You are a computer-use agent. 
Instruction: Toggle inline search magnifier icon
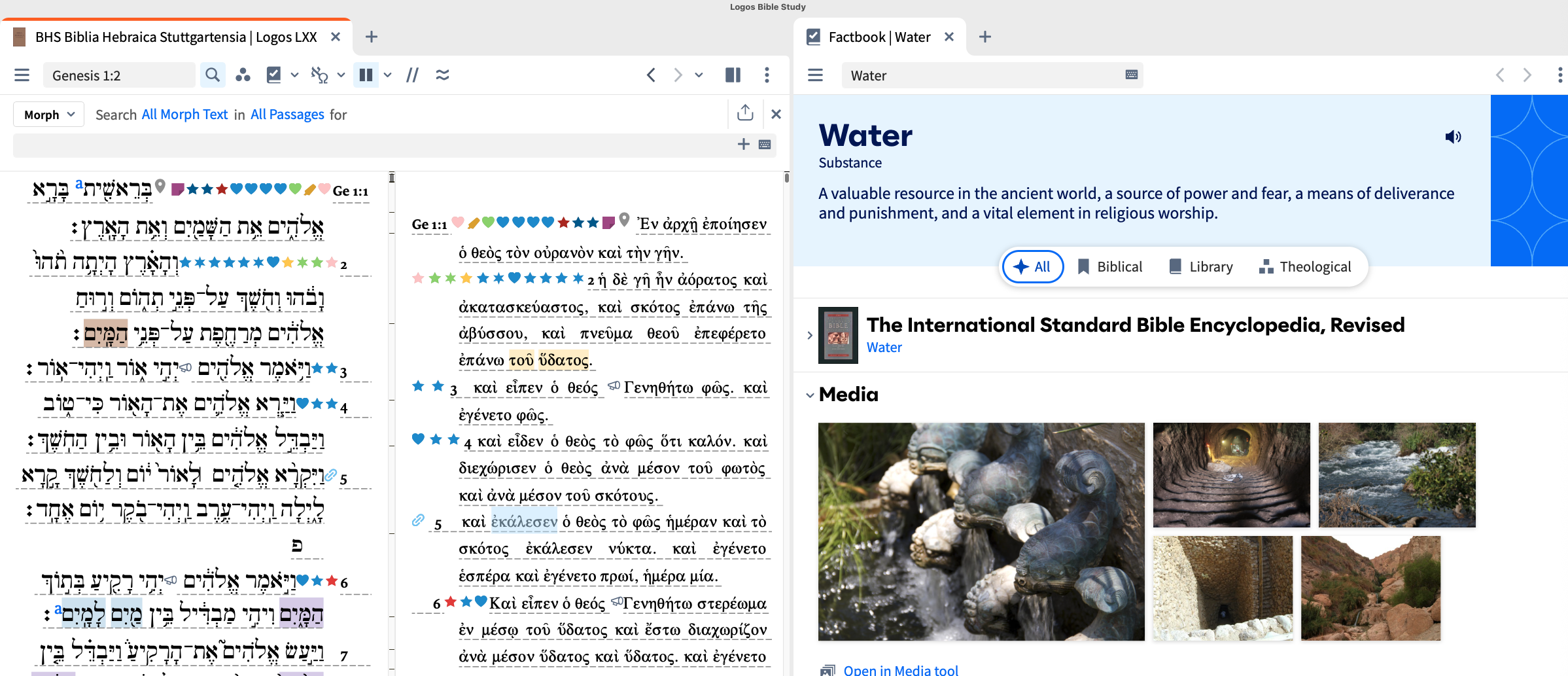click(212, 75)
